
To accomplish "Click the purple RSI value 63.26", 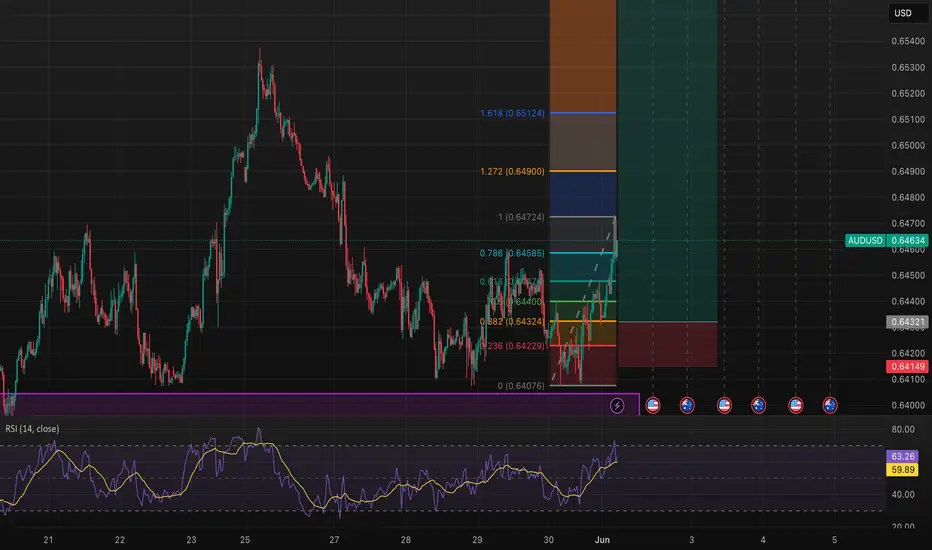I will pyautogui.click(x=902, y=456).
